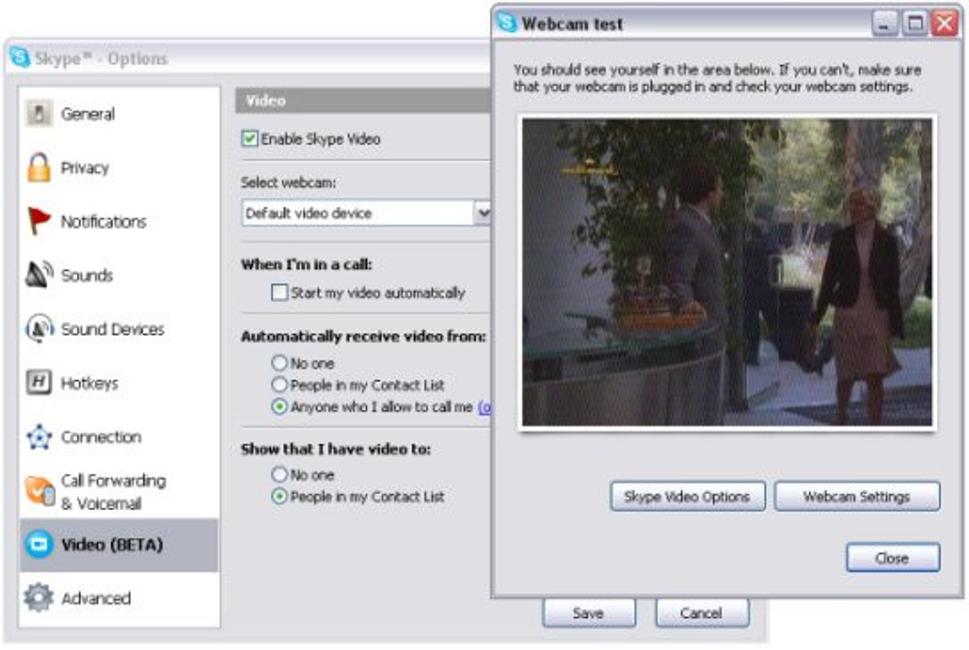The image size is (969, 650).
Task: Open Advanced settings
Action: tap(119, 597)
